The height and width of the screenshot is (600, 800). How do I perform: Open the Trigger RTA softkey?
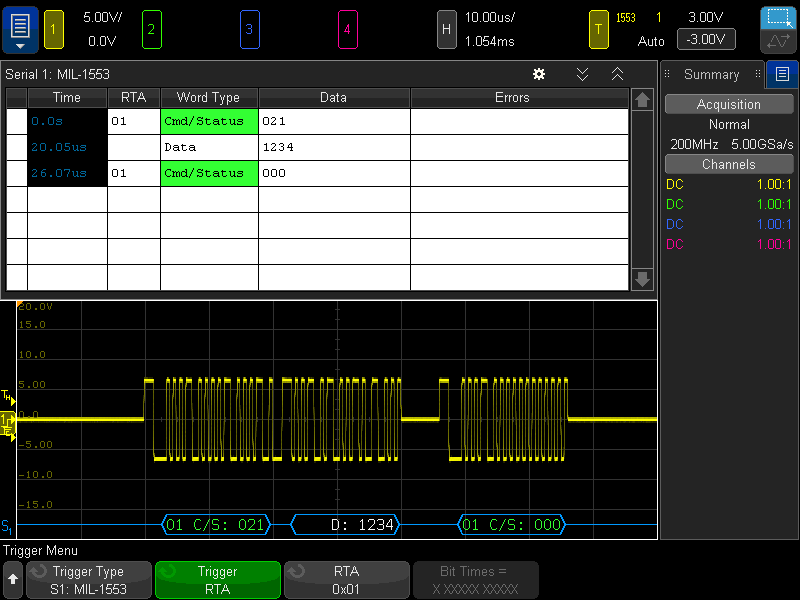(x=218, y=580)
